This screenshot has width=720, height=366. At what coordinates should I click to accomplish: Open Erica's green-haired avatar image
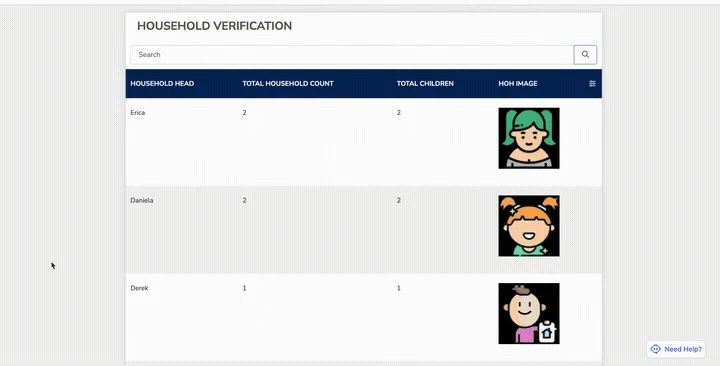pyautogui.click(x=529, y=138)
